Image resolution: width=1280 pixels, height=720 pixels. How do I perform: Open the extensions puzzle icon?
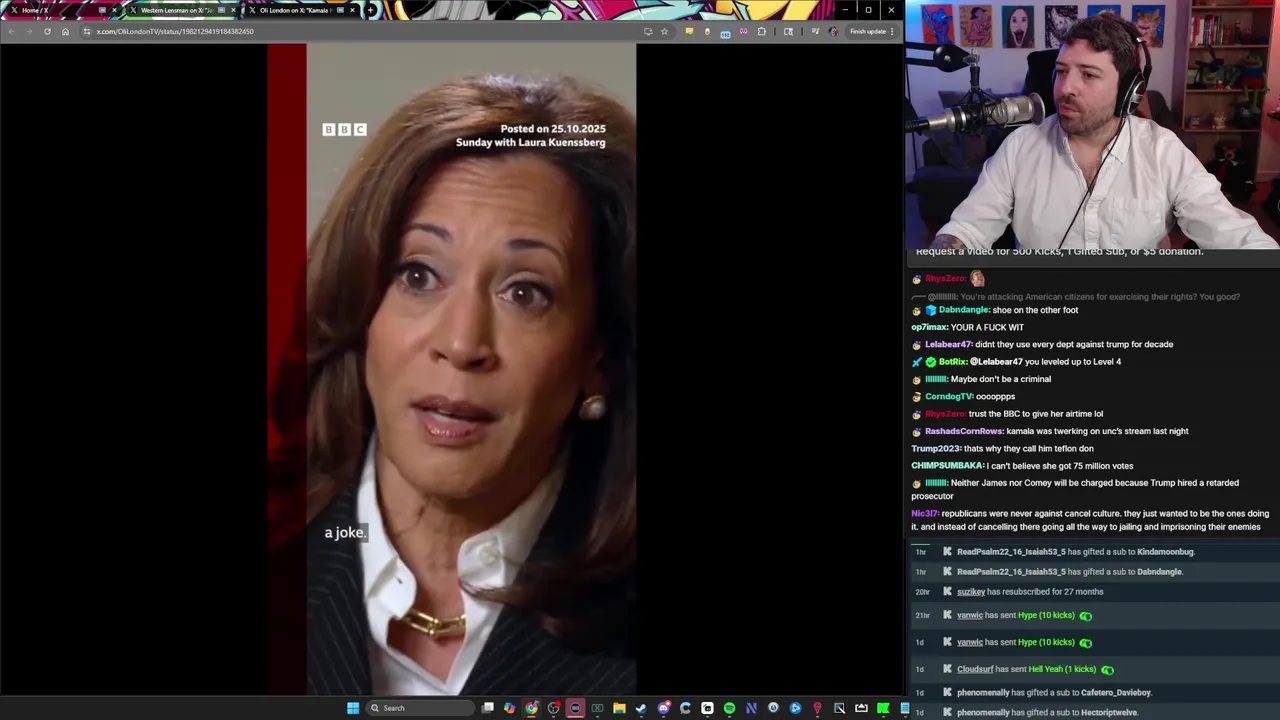point(762,31)
